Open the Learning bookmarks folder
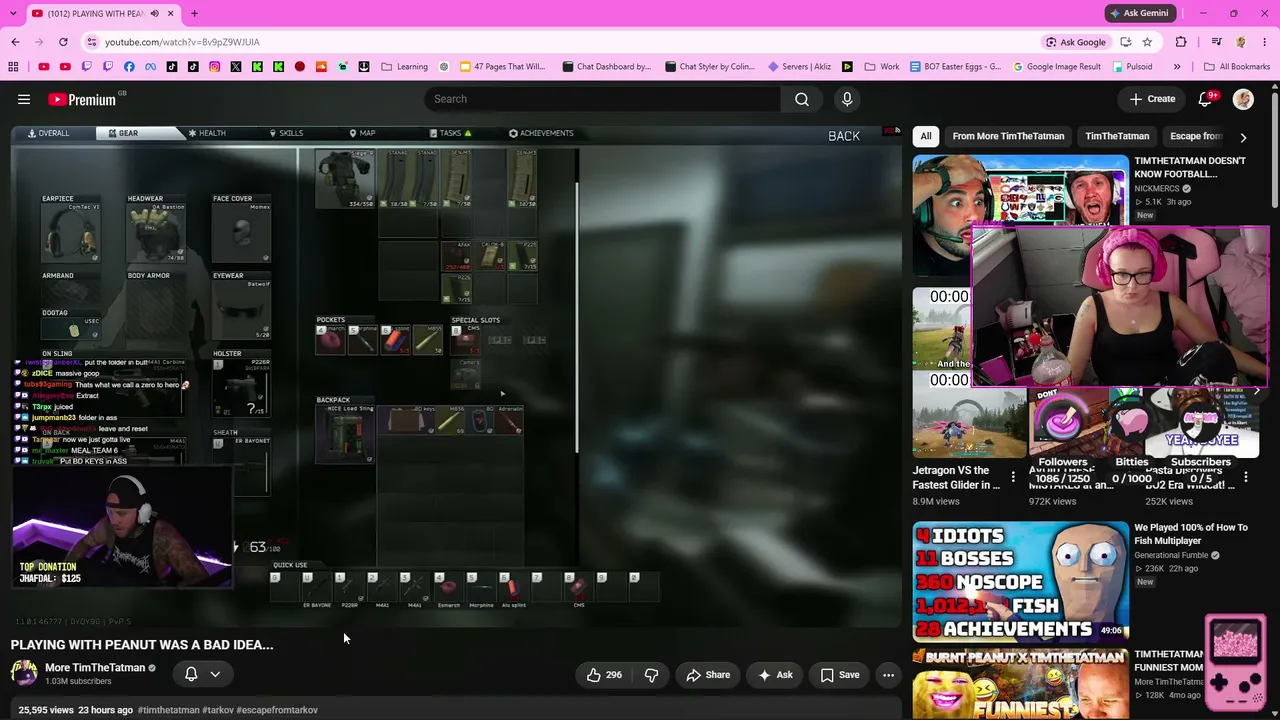 (405, 67)
